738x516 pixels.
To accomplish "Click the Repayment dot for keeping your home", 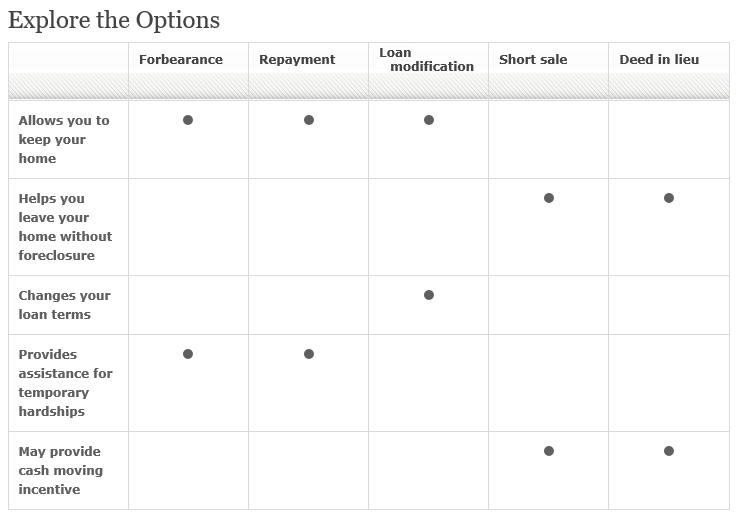I will [x=309, y=120].
